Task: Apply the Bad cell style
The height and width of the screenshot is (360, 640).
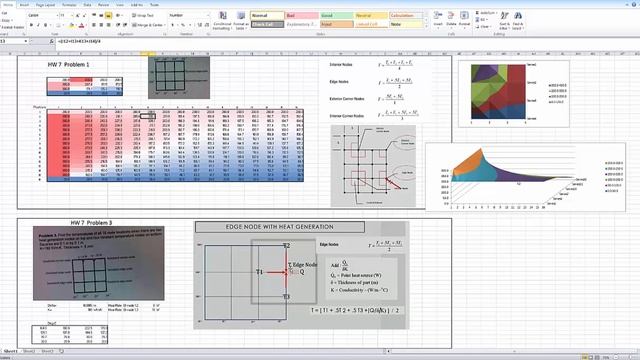Action: point(302,16)
